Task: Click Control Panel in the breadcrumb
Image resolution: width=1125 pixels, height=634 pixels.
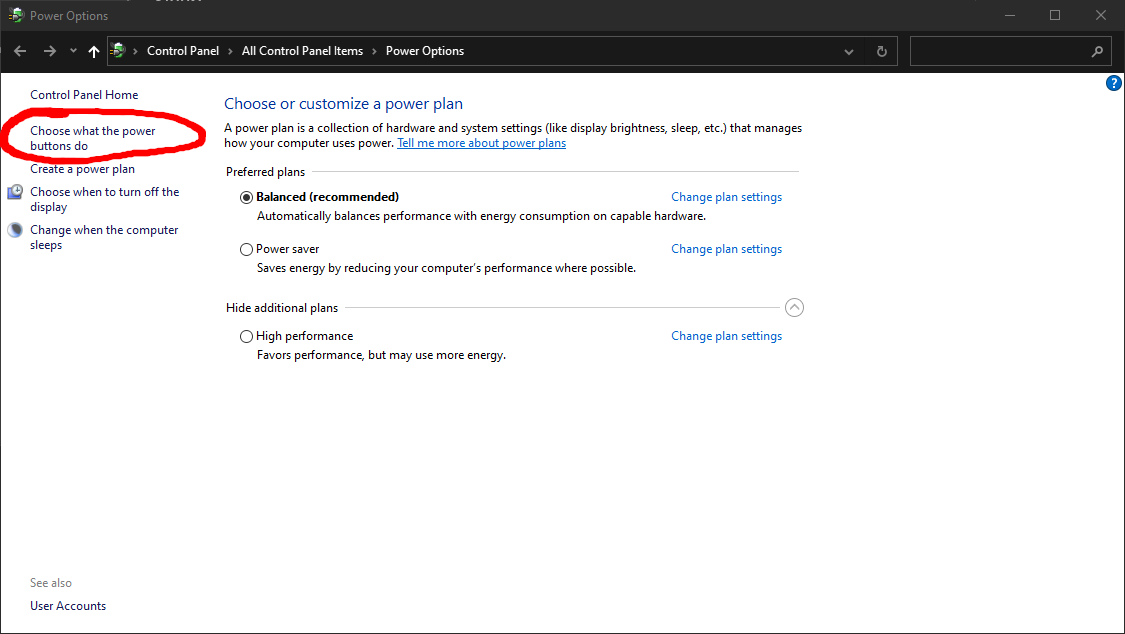Action: tap(183, 51)
